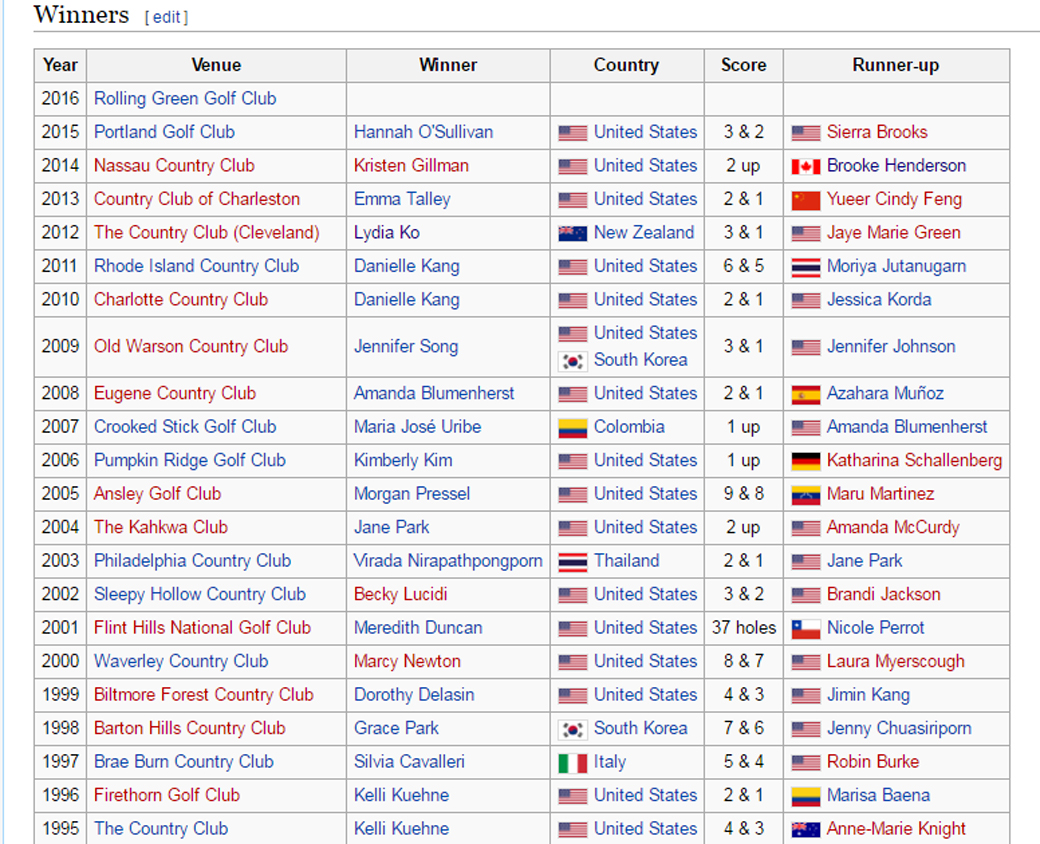Click the US flag beside Jessica Korda
The image size is (1040, 844).
806,301
